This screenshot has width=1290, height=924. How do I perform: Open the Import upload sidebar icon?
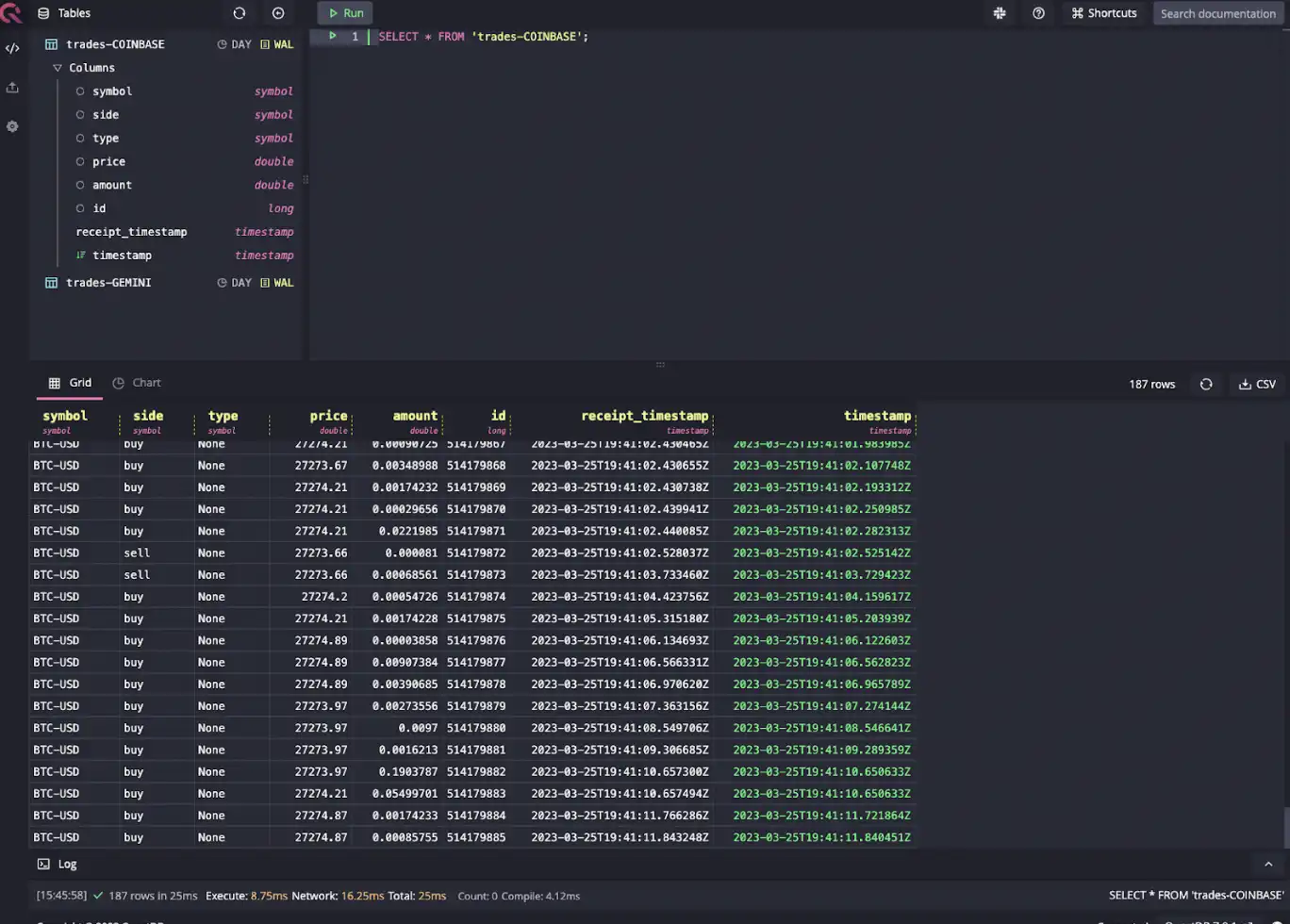coord(12,87)
